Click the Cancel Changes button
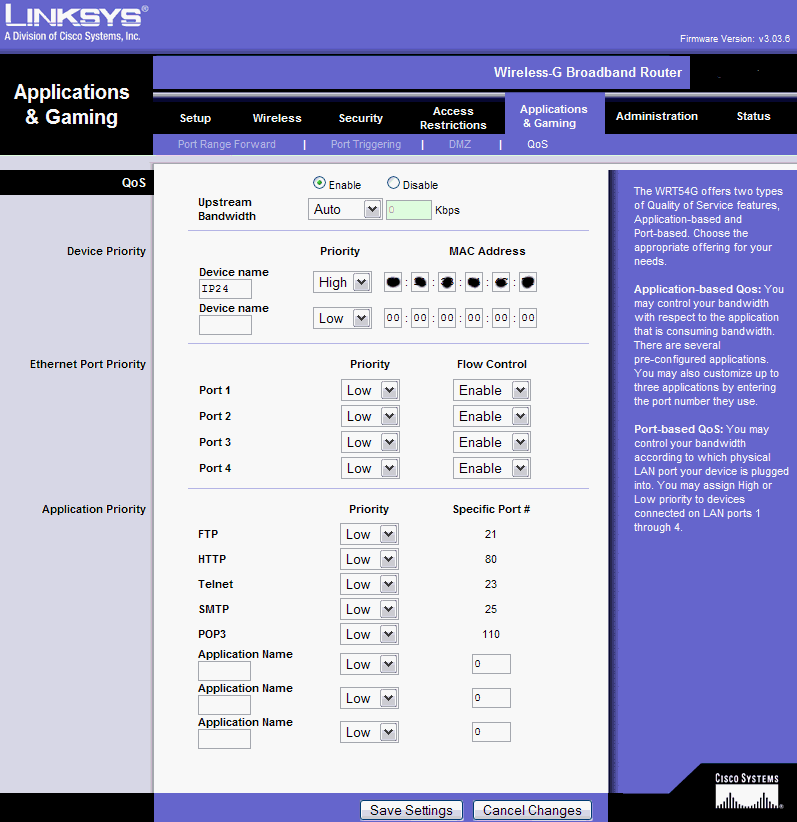The height and width of the screenshot is (822, 797). (532, 810)
